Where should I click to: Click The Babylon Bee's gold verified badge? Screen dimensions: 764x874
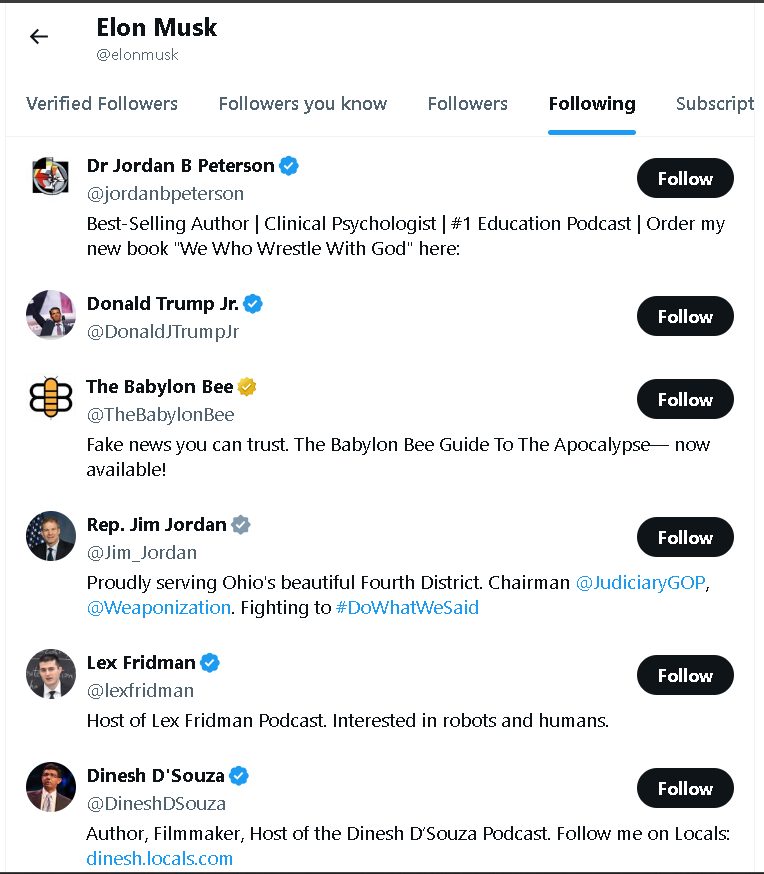click(x=246, y=386)
